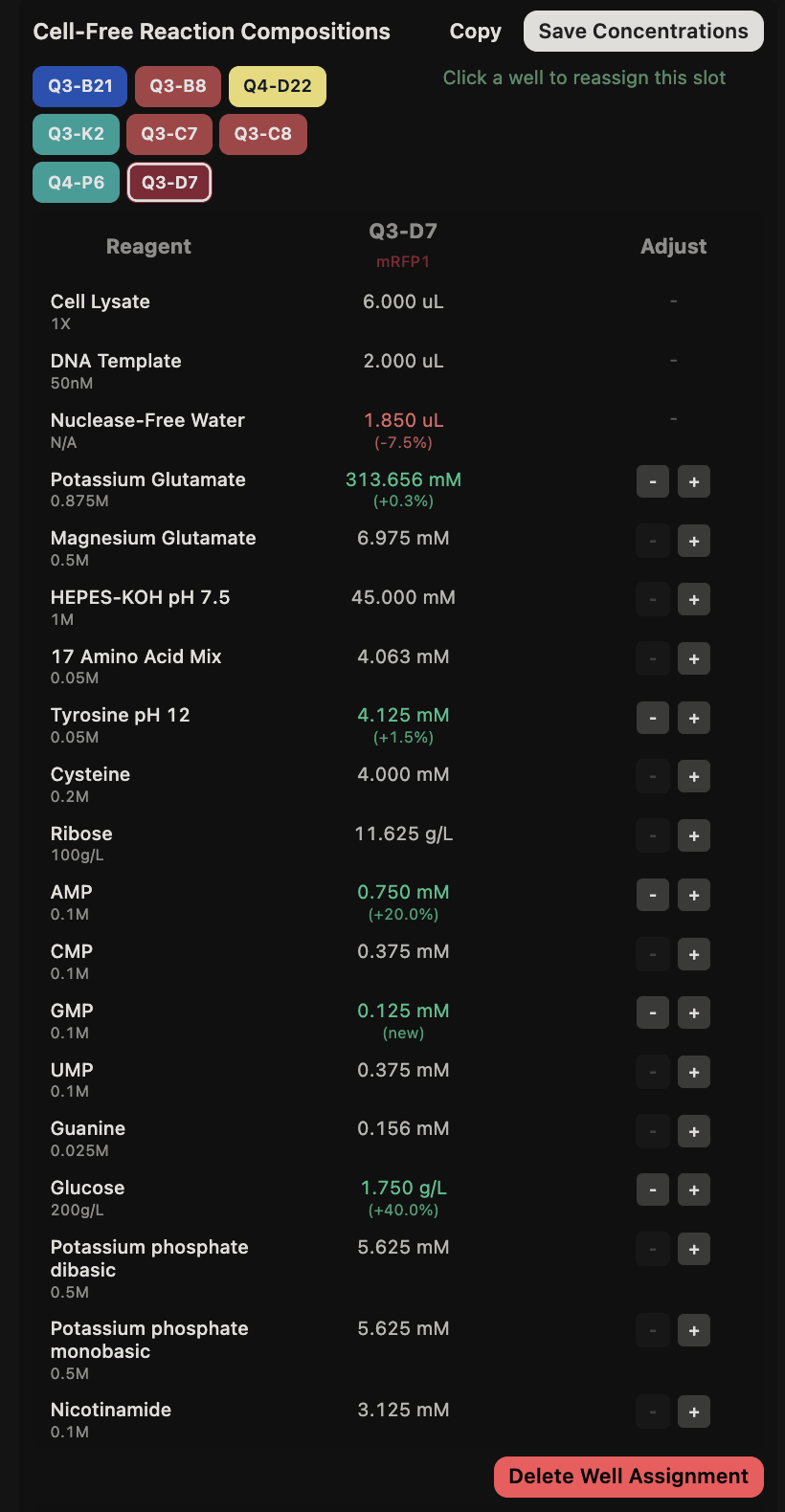The width and height of the screenshot is (785, 1512).
Task: Increase Potassium Glutamate with plus button
Action: [694, 481]
